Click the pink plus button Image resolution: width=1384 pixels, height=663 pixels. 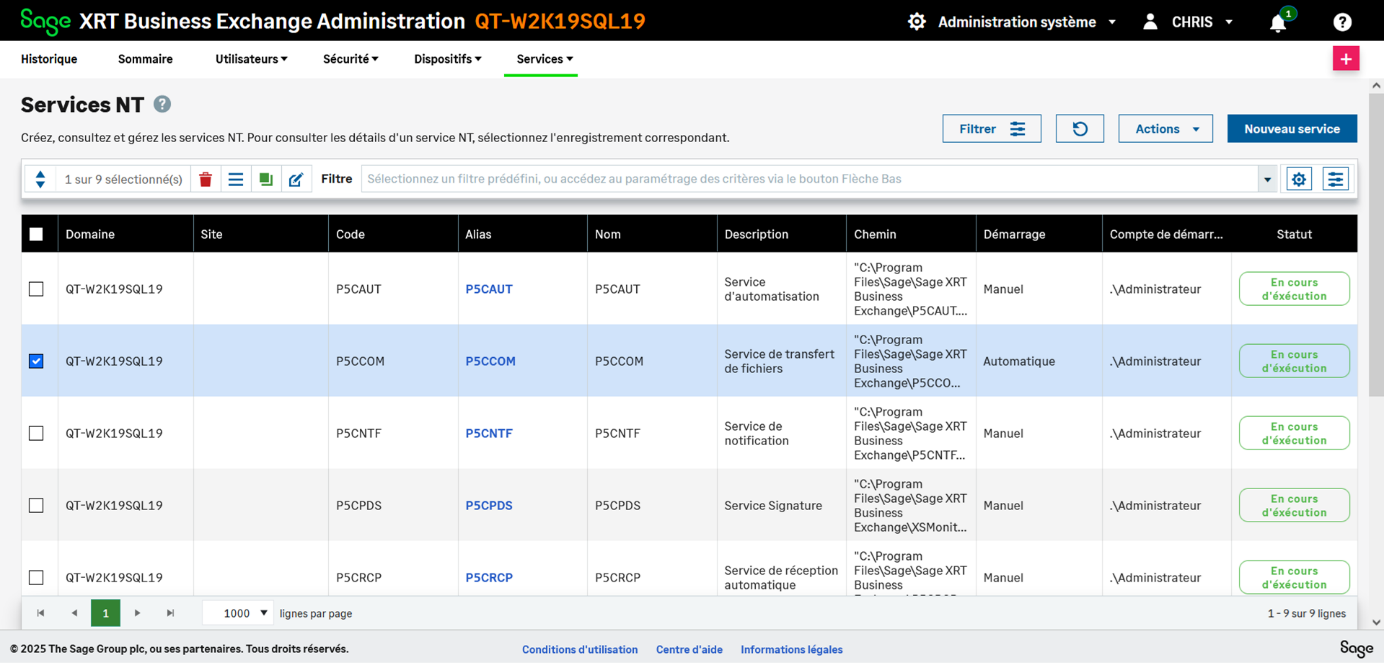coord(1346,59)
